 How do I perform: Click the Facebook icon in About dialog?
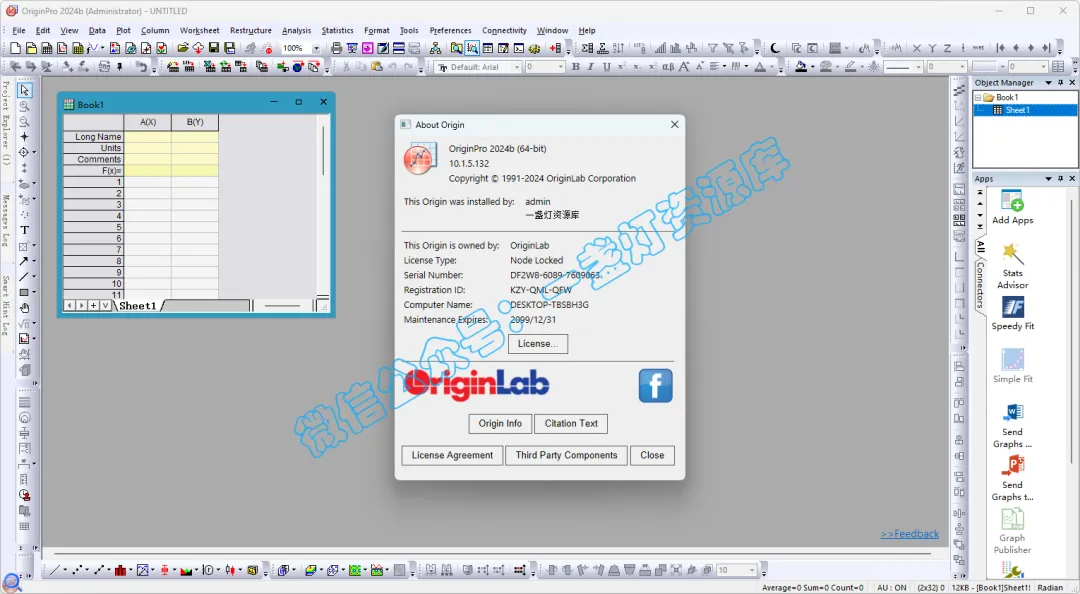pos(655,386)
